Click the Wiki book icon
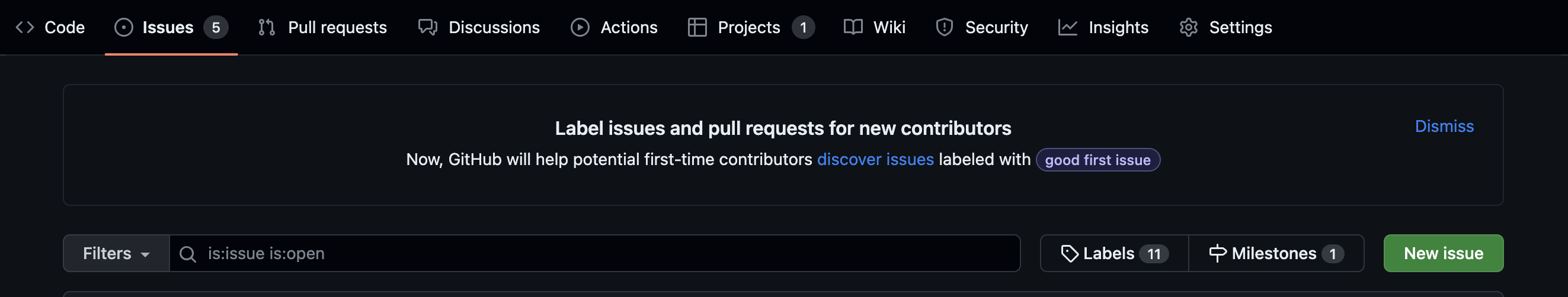The width and height of the screenshot is (1568, 297). coord(853,27)
